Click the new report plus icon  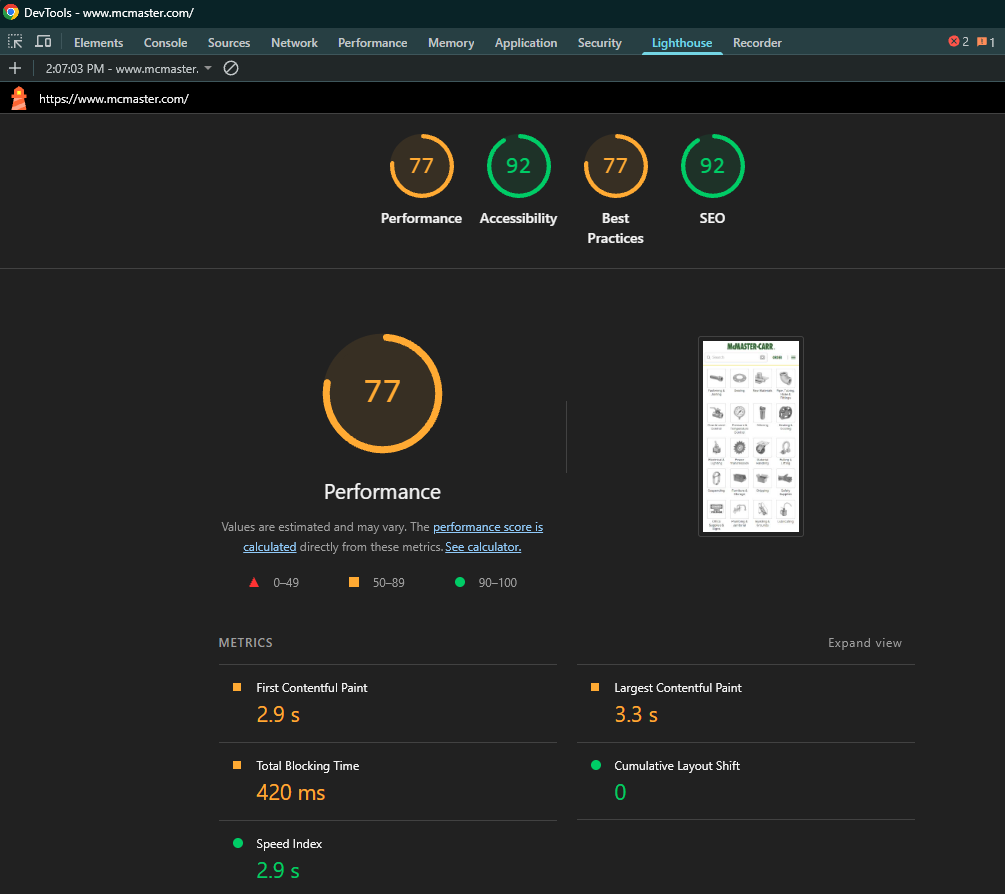15,69
